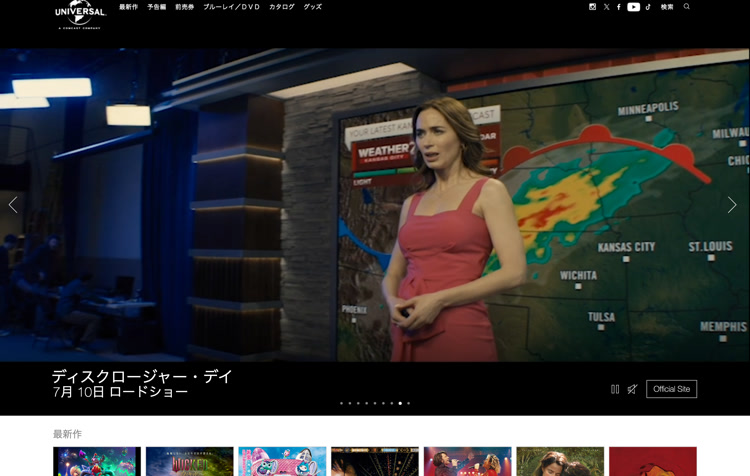
Task: Pause the hero carousel video
Action: tap(615, 389)
